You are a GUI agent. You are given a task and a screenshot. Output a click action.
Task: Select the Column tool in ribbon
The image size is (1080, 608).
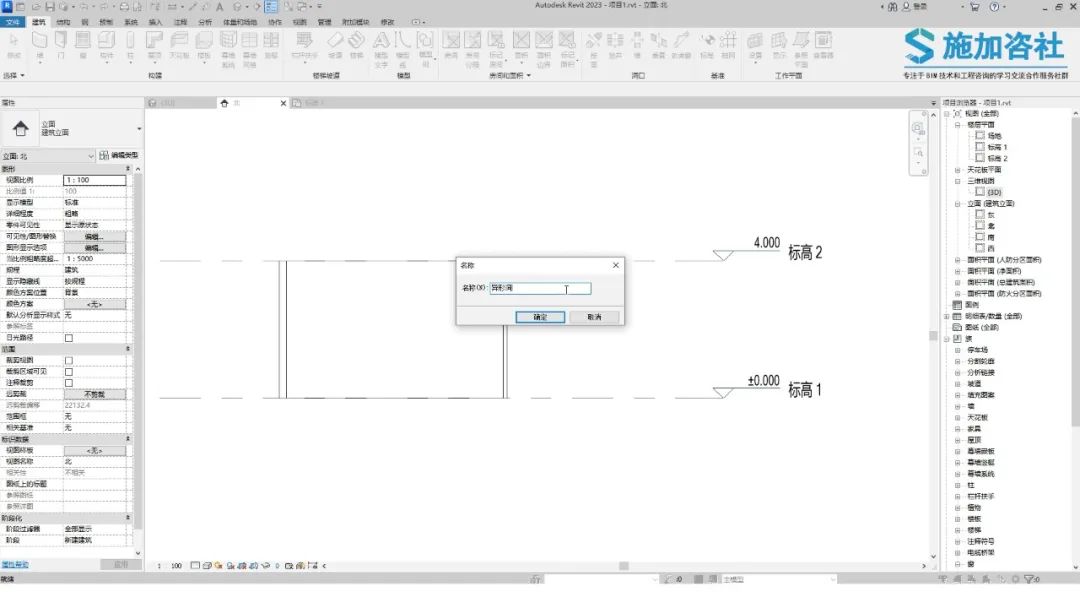click(129, 45)
